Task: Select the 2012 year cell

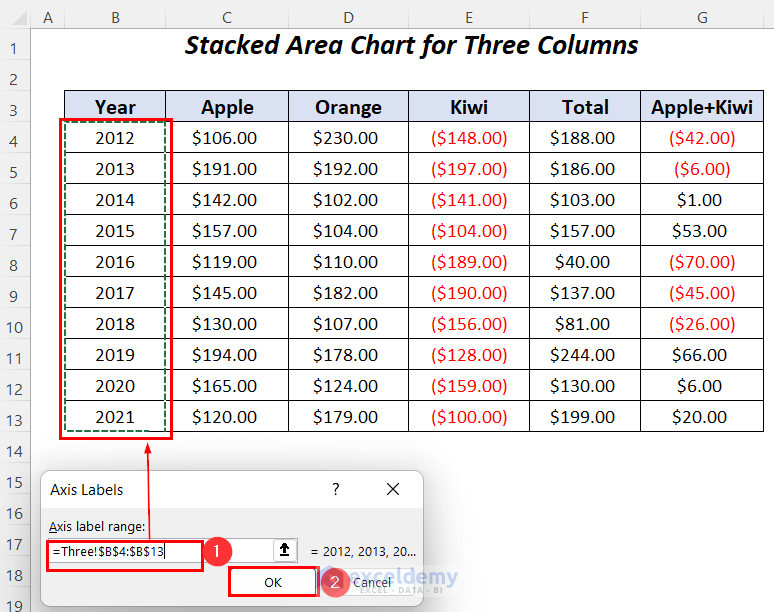Action: pyautogui.click(x=115, y=138)
